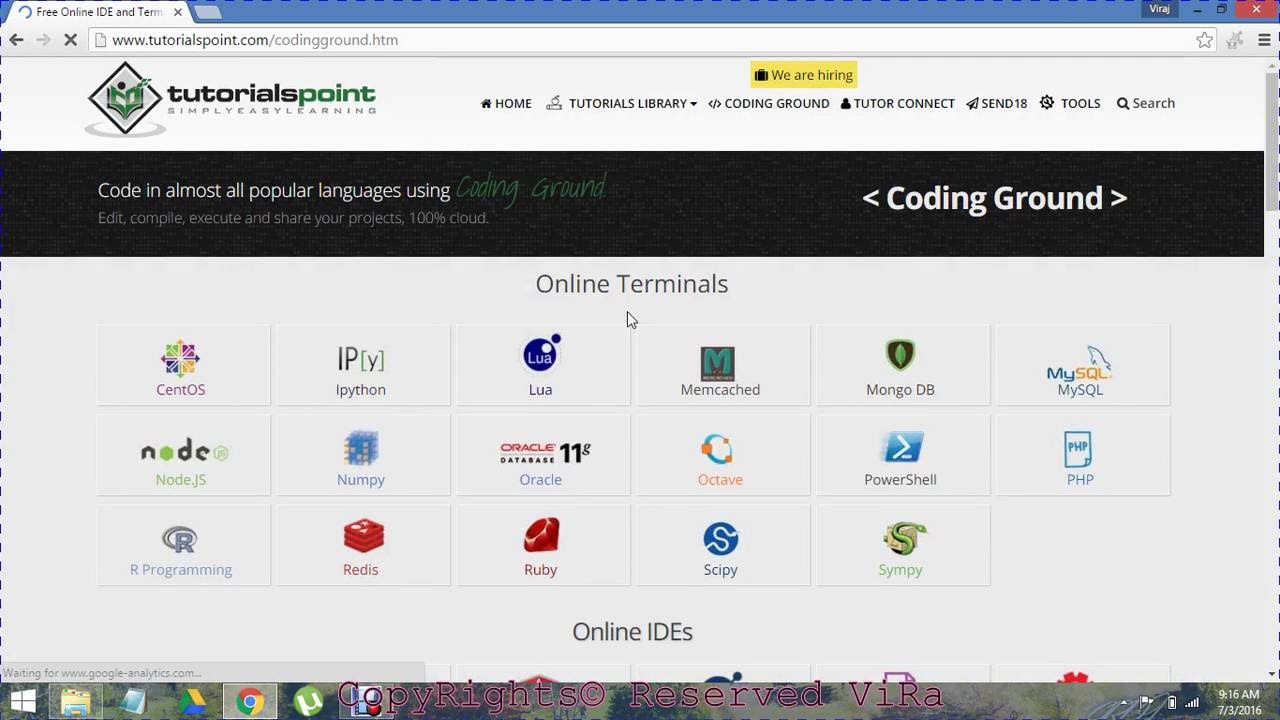Click the scrollbar down arrow
This screenshot has width=1280, height=720.
[1271, 674]
